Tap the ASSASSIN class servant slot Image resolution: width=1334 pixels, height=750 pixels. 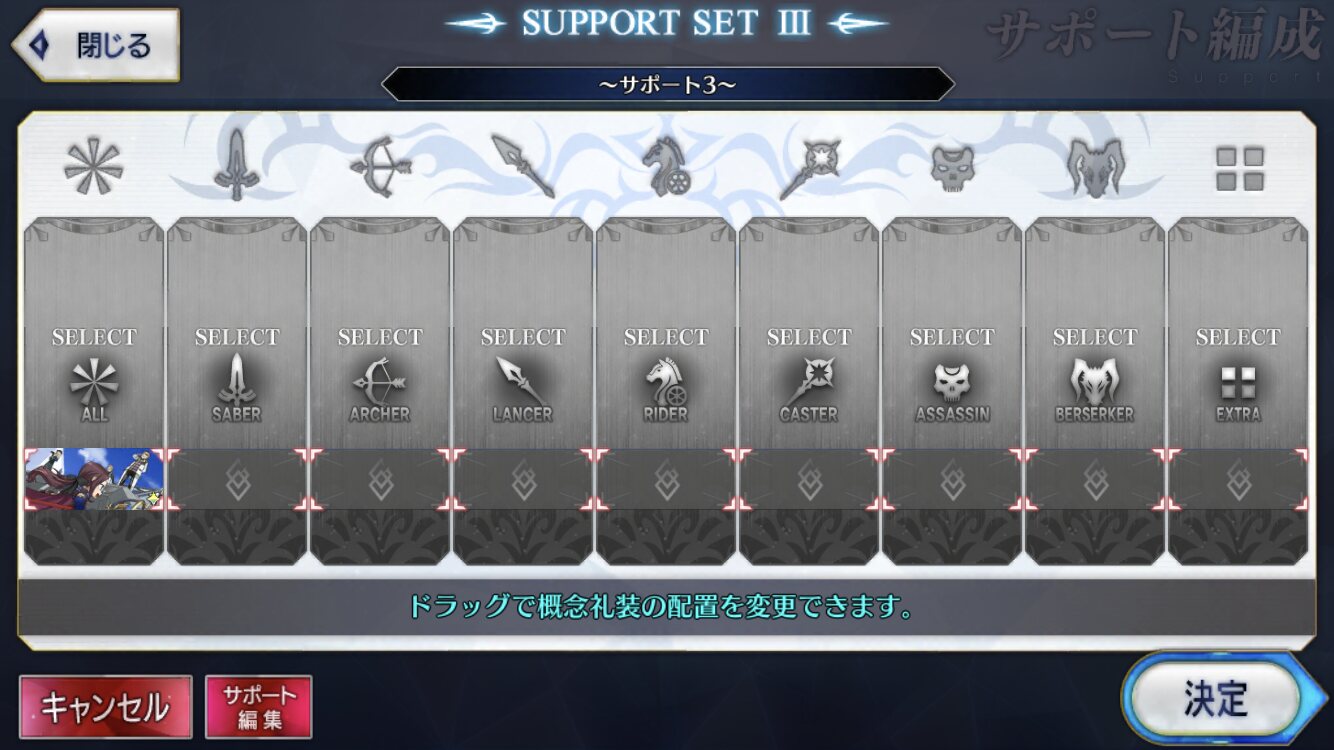tap(952, 332)
